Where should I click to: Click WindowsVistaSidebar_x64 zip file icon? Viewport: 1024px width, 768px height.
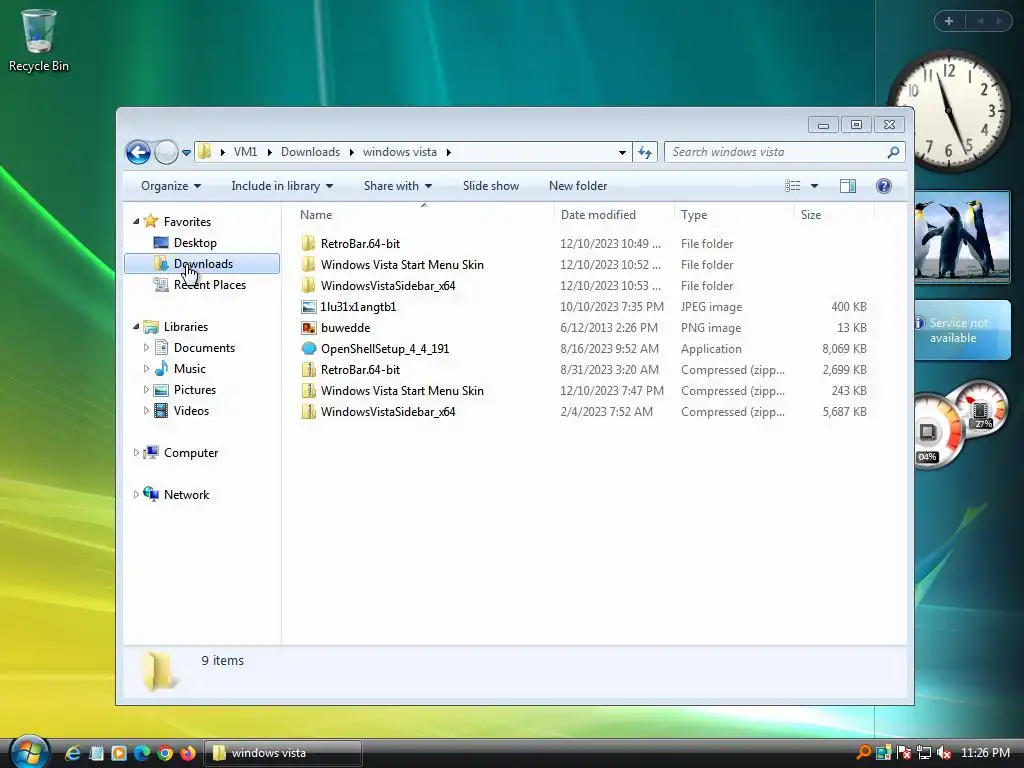pos(309,411)
